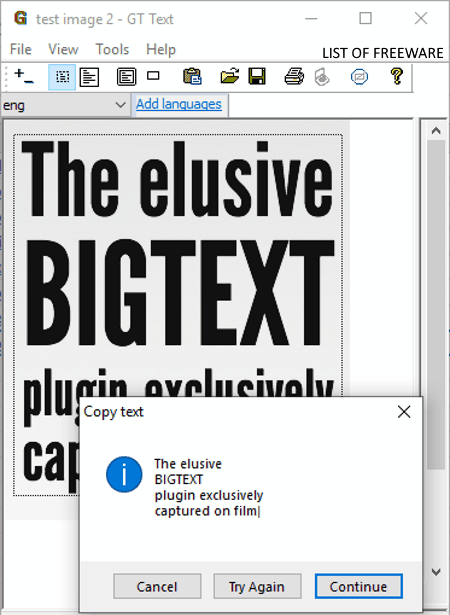Open an image with the folder icon
This screenshot has width=450, height=615.
click(x=230, y=76)
